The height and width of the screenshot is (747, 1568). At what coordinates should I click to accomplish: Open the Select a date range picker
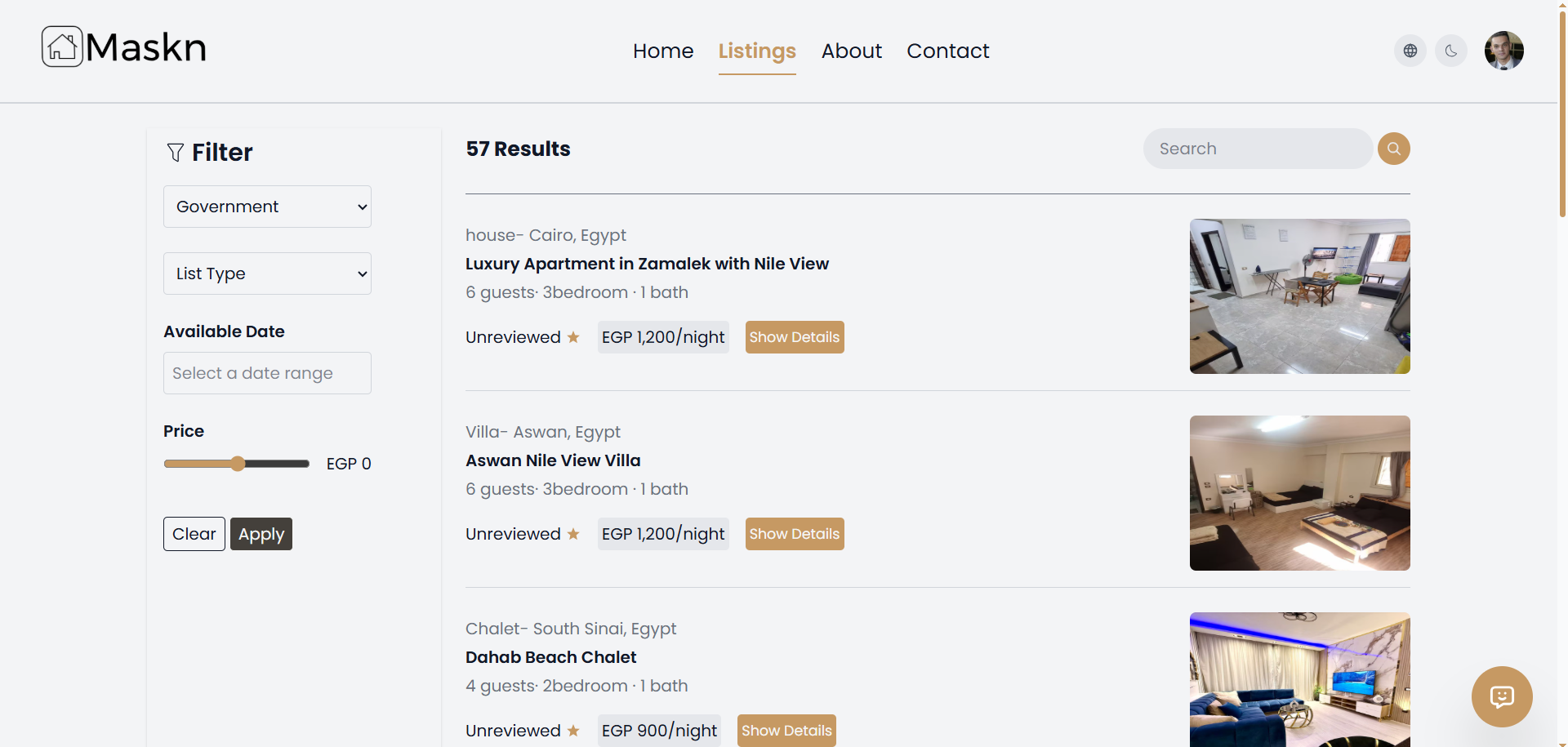[267, 373]
